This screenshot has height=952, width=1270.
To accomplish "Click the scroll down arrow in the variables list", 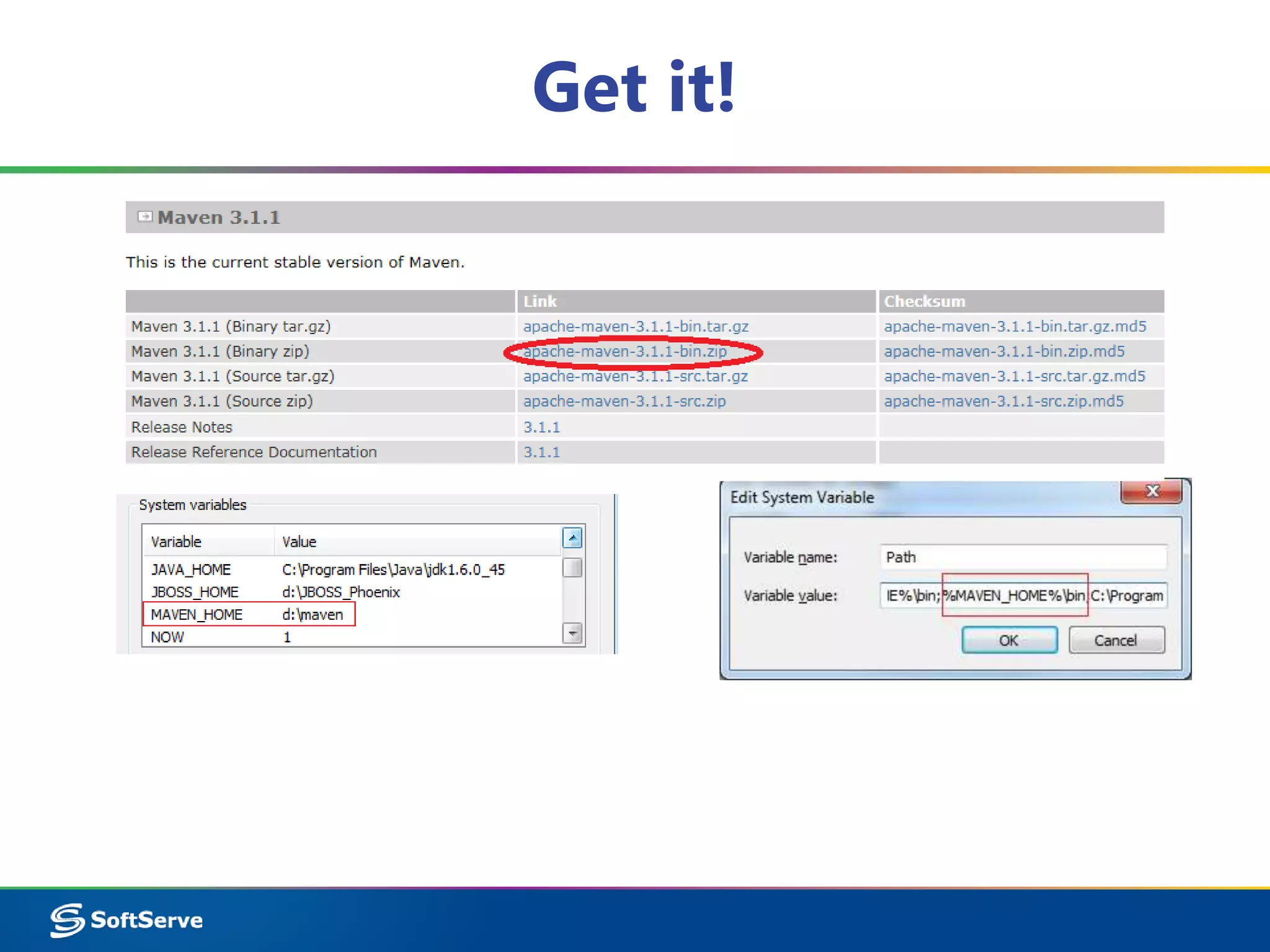I will tap(572, 633).
